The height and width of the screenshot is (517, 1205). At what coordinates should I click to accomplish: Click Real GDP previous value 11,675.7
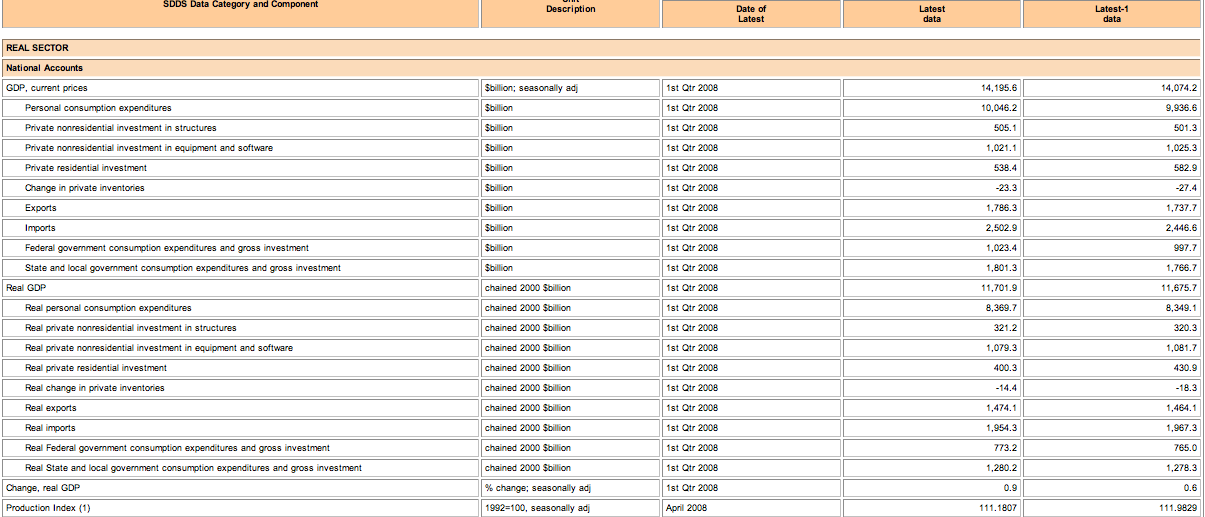click(x=1178, y=288)
